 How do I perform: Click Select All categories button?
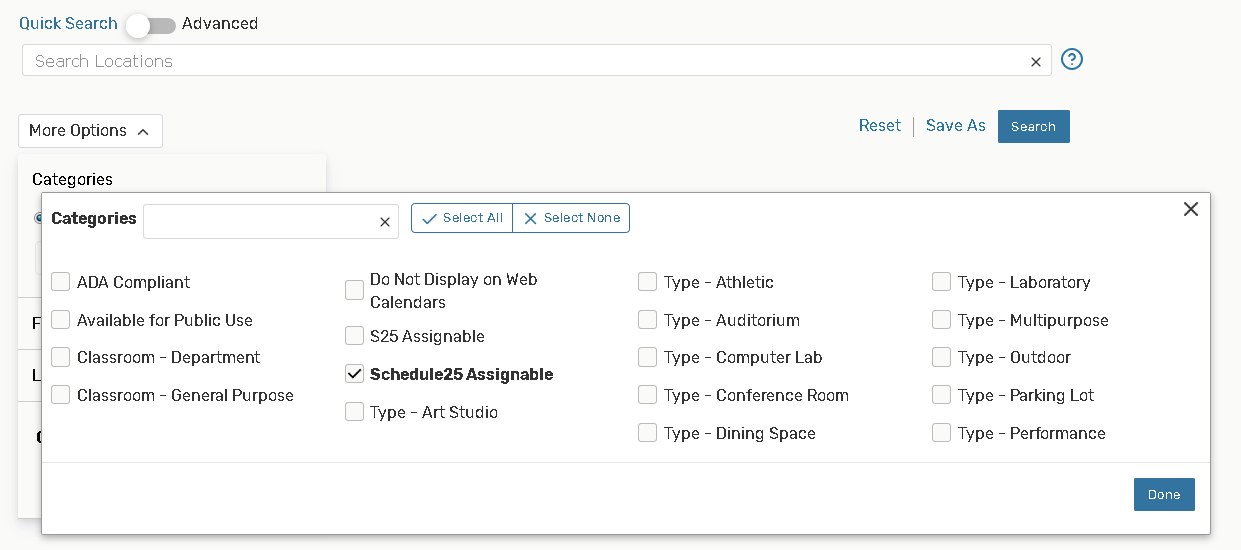point(462,218)
